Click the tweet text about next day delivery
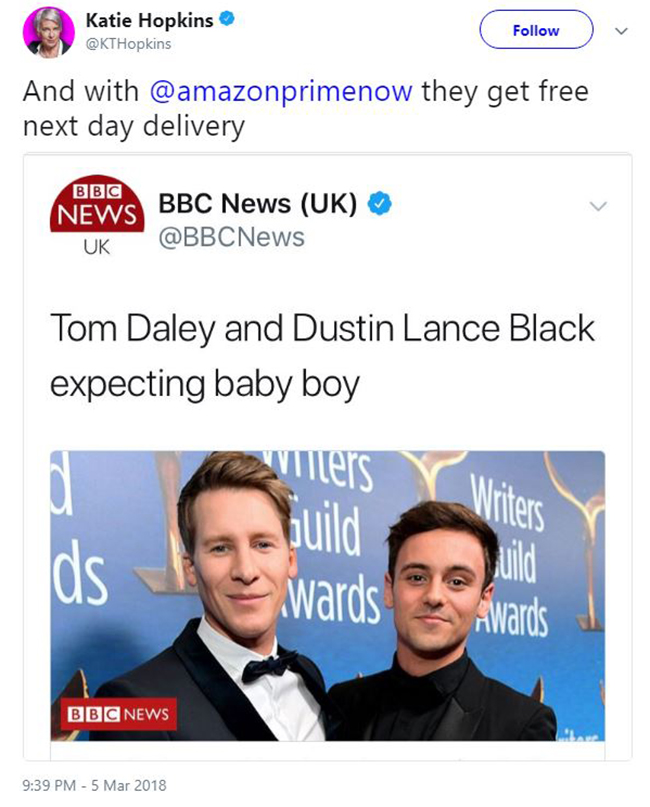This screenshot has height=807, width=650. (x=306, y=109)
